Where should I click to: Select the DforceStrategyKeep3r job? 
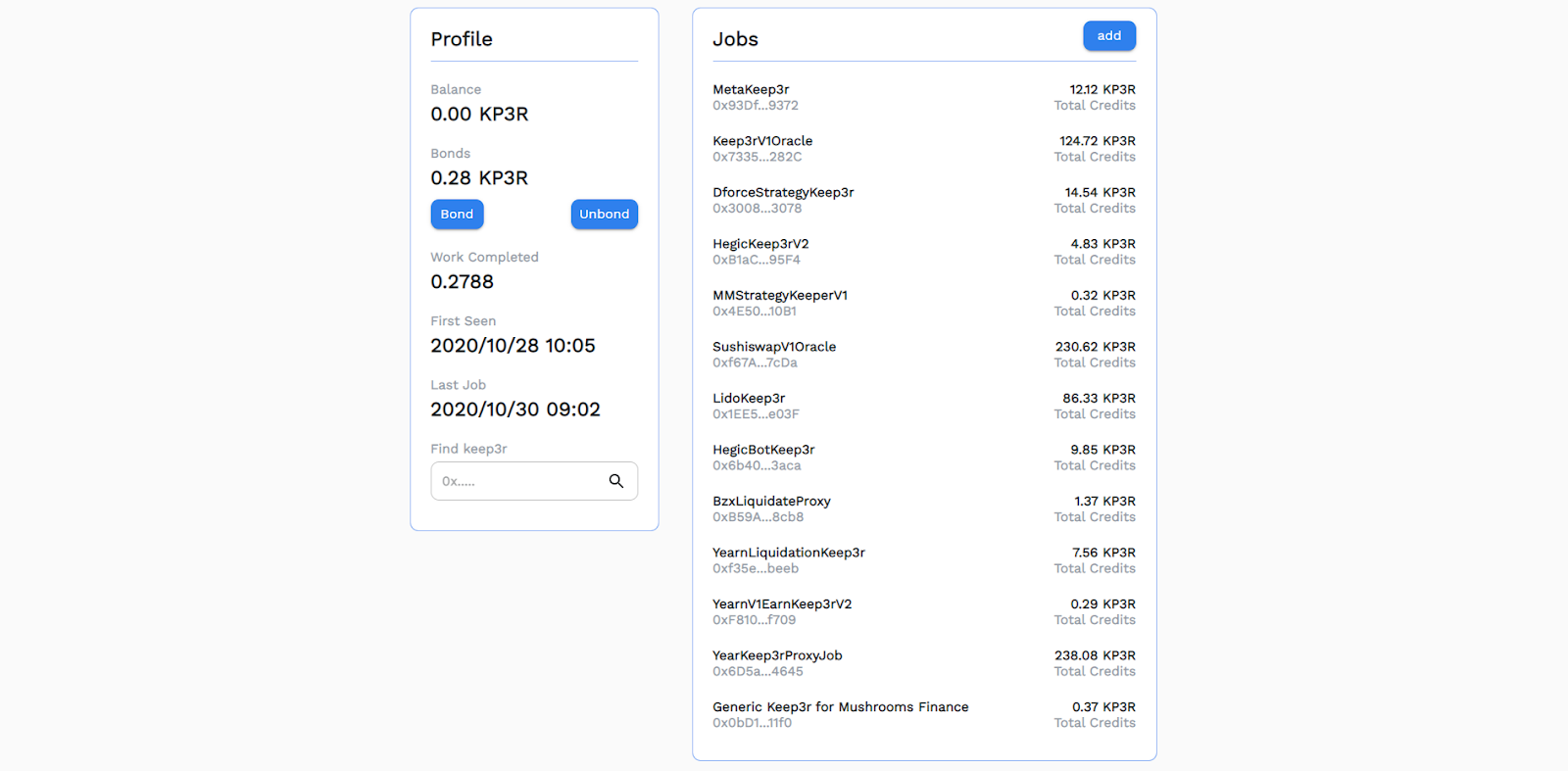[783, 192]
